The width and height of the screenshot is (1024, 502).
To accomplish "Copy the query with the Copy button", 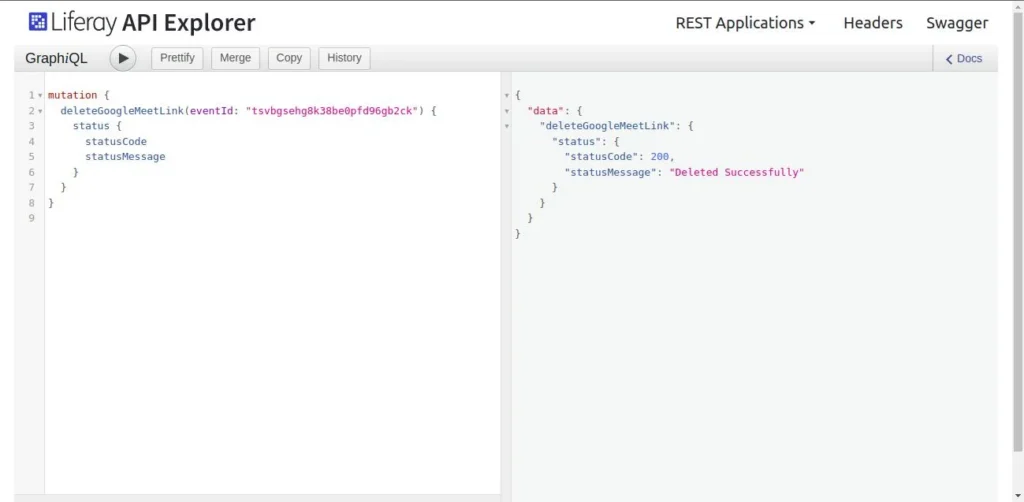I will pyautogui.click(x=289, y=58).
